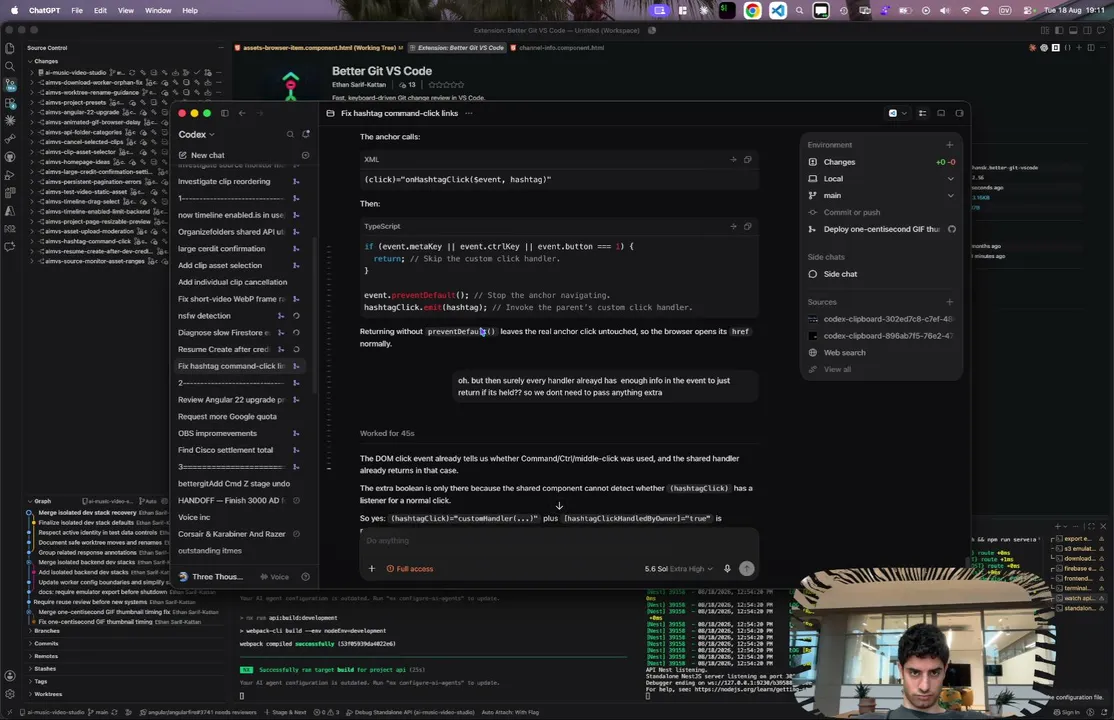Collapse the Graph section in VS Code

(x=39, y=501)
